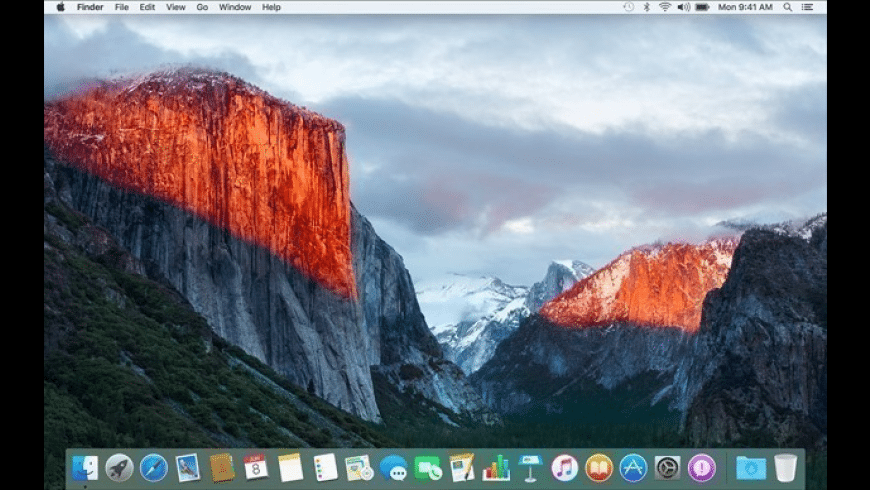Open the Wi-Fi status menu
This screenshot has height=490, width=870.
(665, 7)
